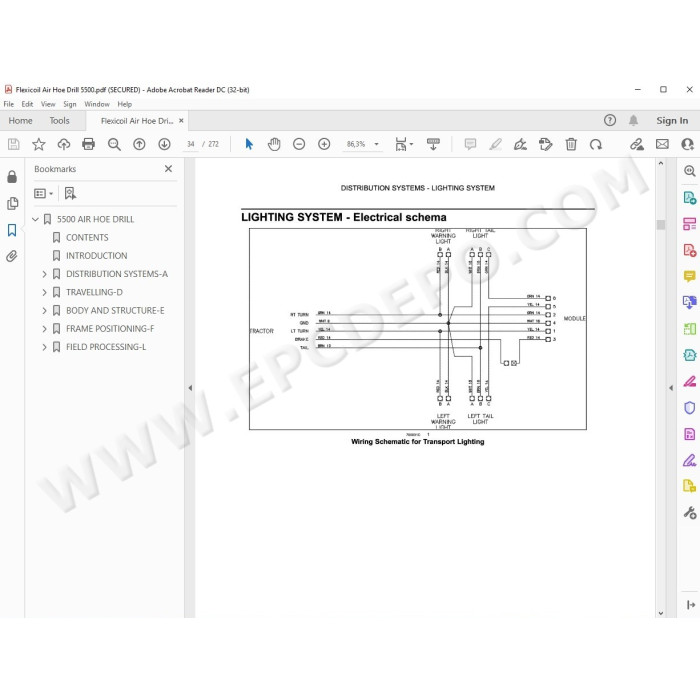Screen dimensions: 700x700
Task: Open the Organize Pages tool in right pane
Action: click(690, 224)
